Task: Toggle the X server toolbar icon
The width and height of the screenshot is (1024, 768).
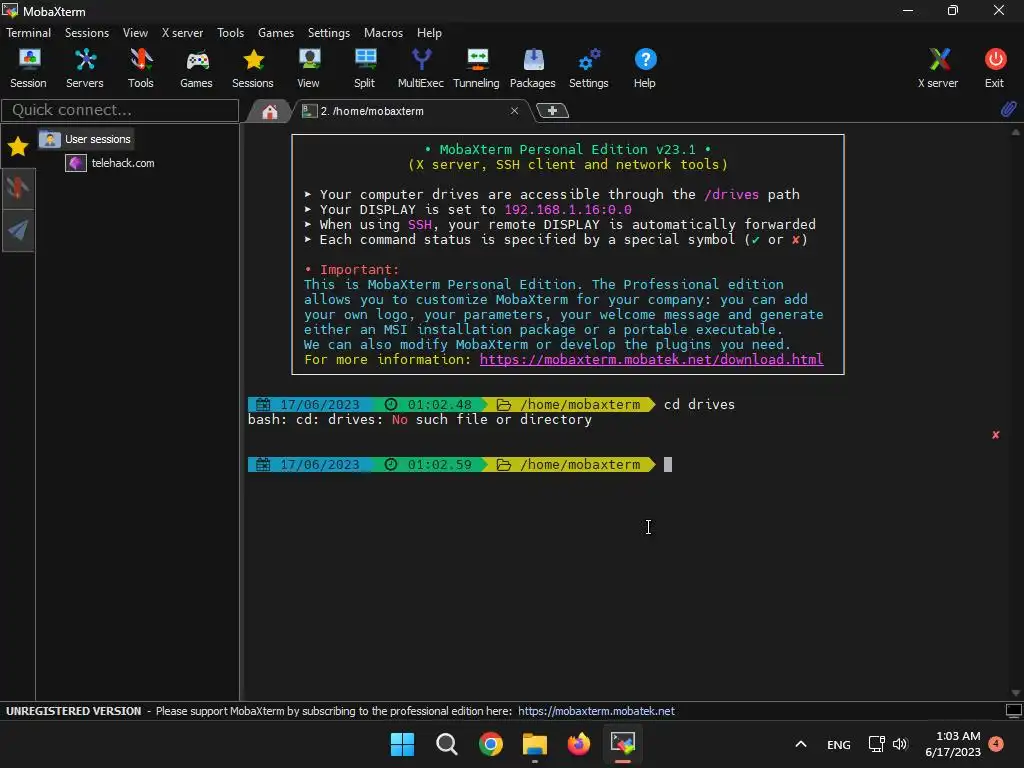Action: 938,69
